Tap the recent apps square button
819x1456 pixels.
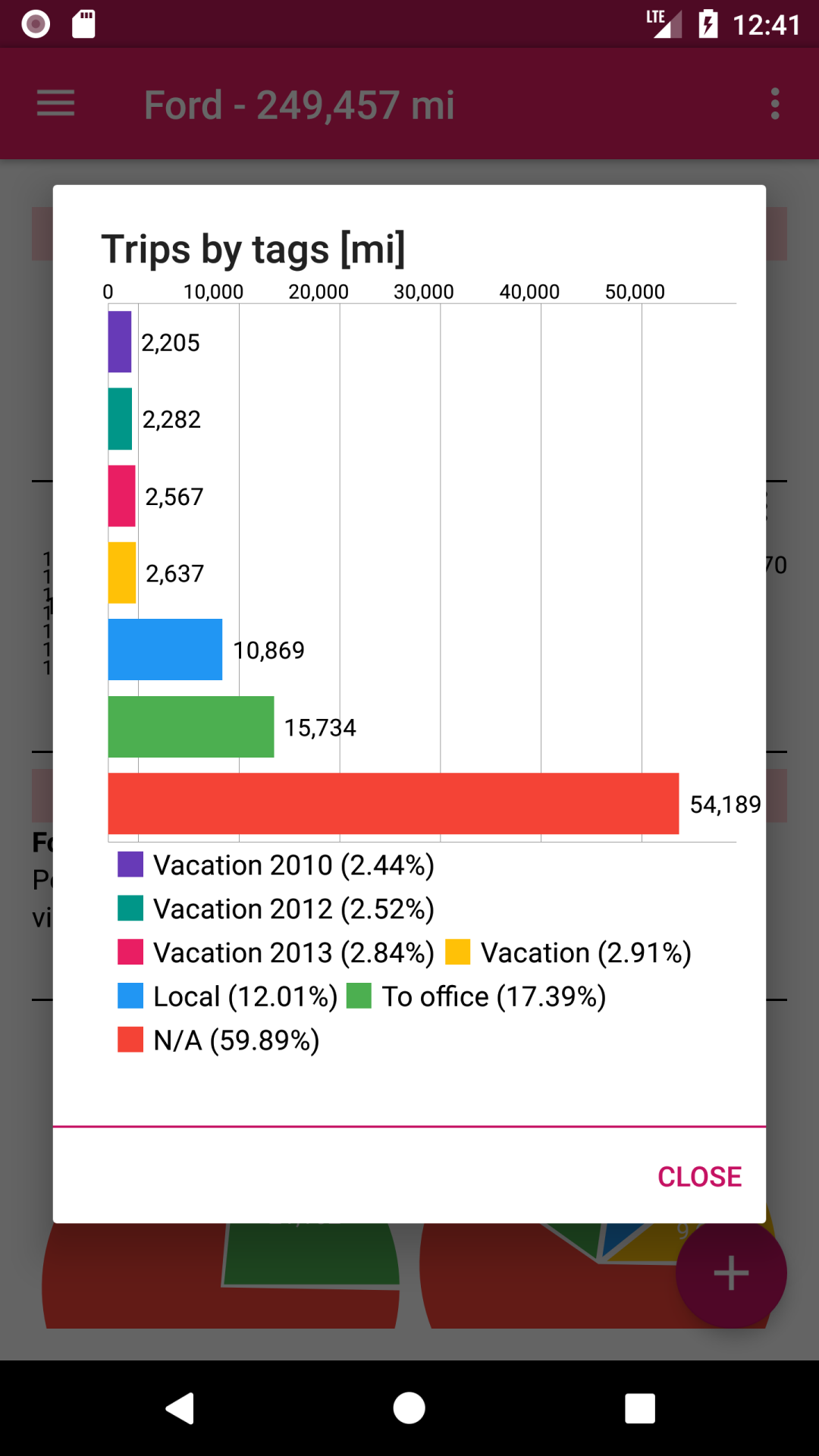[x=639, y=1408]
